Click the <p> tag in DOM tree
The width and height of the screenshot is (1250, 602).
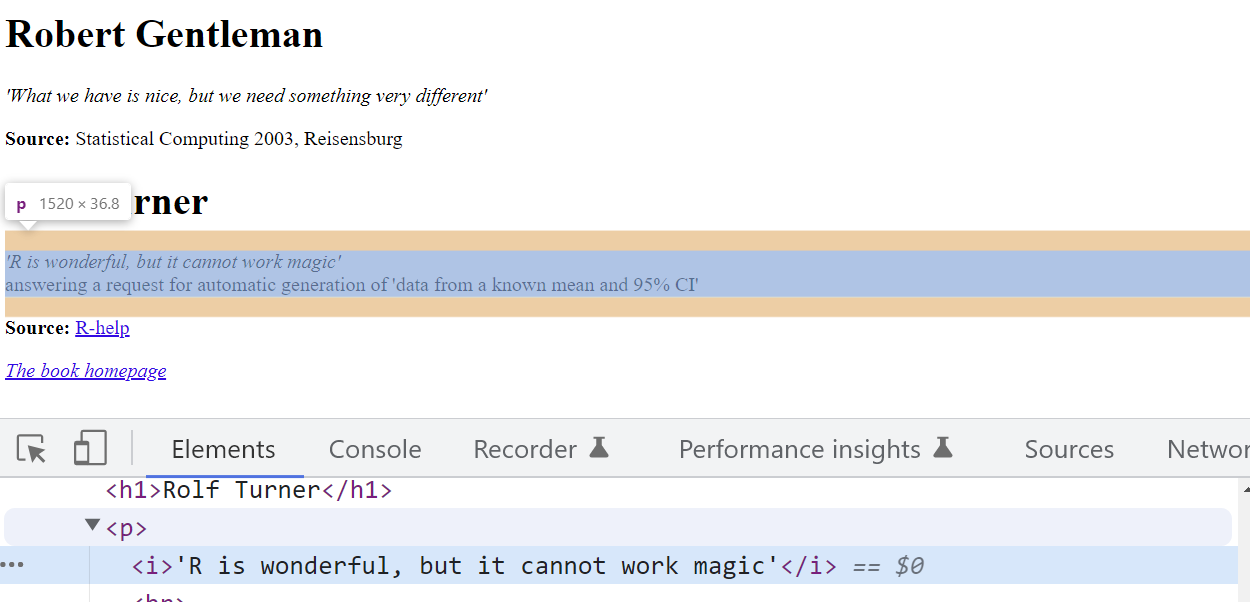pyautogui.click(x=126, y=527)
